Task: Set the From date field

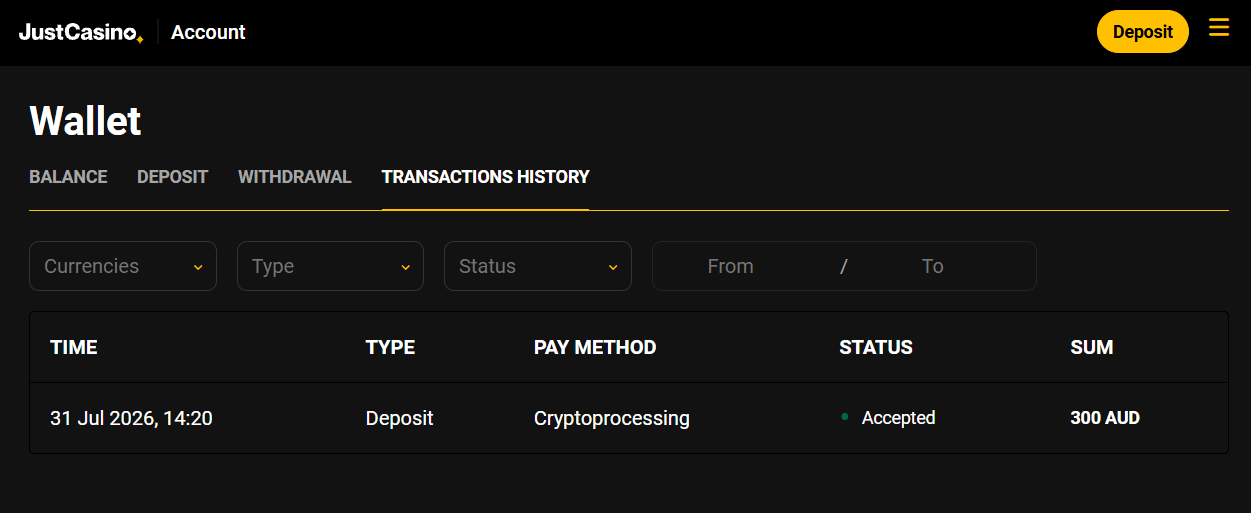Action: click(x=731, y=266)
